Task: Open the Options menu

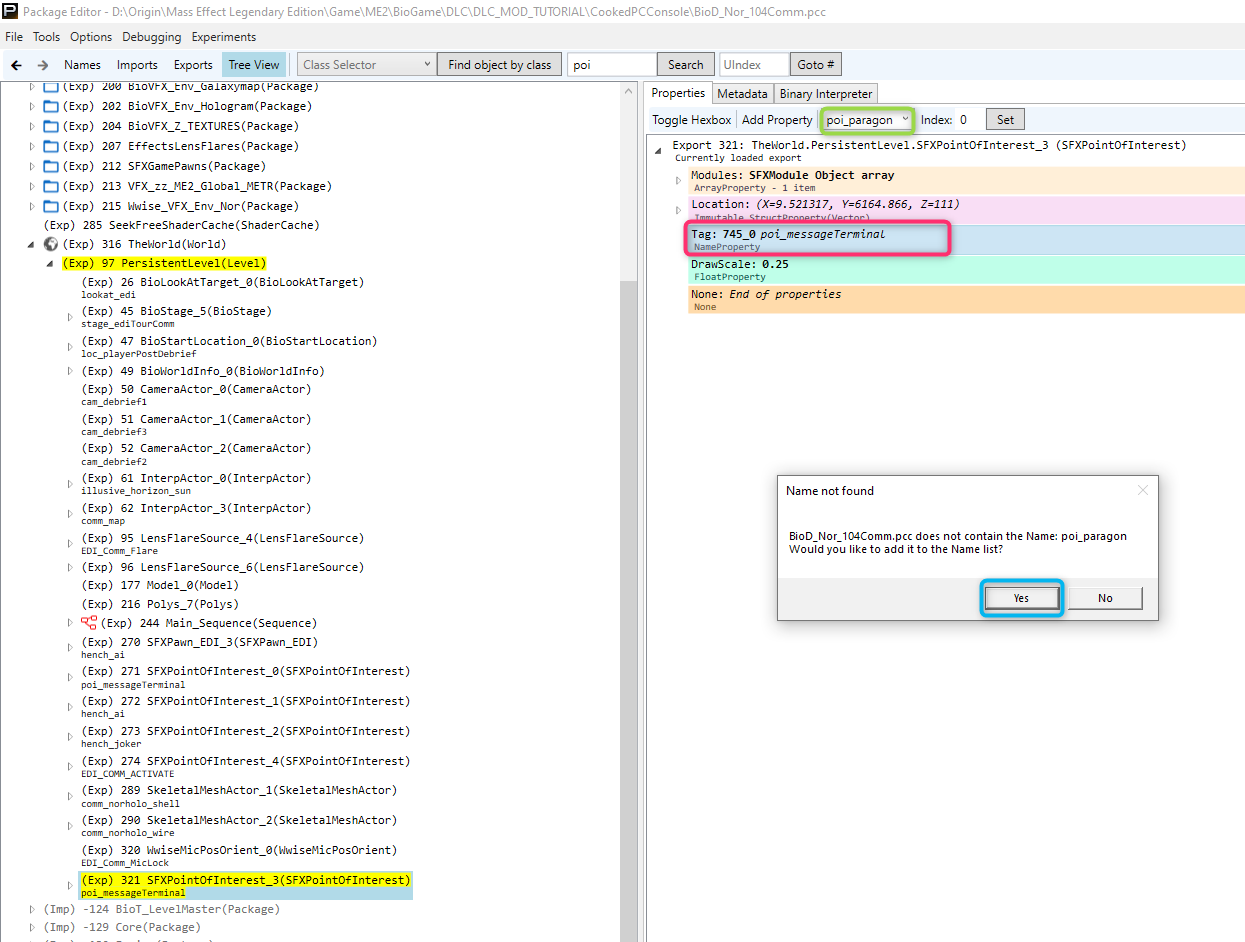Action: (x=91, y=37)
